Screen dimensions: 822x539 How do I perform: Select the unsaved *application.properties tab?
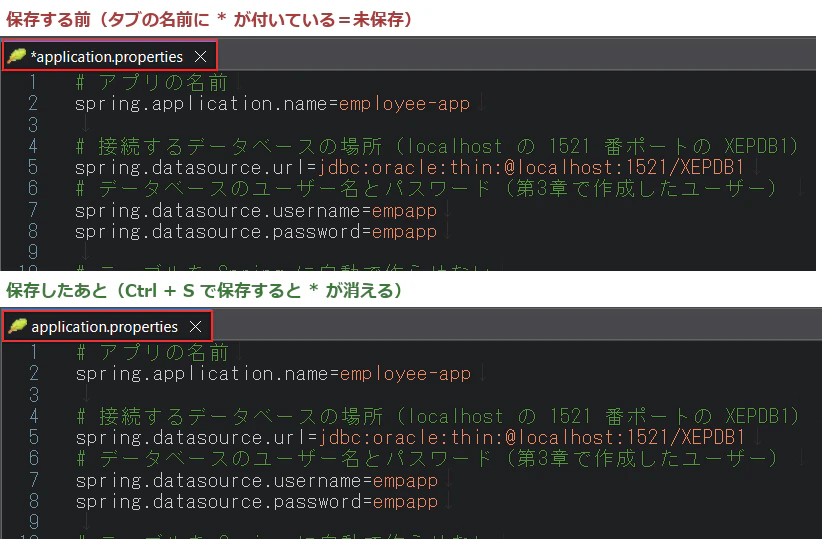(110, 56)
